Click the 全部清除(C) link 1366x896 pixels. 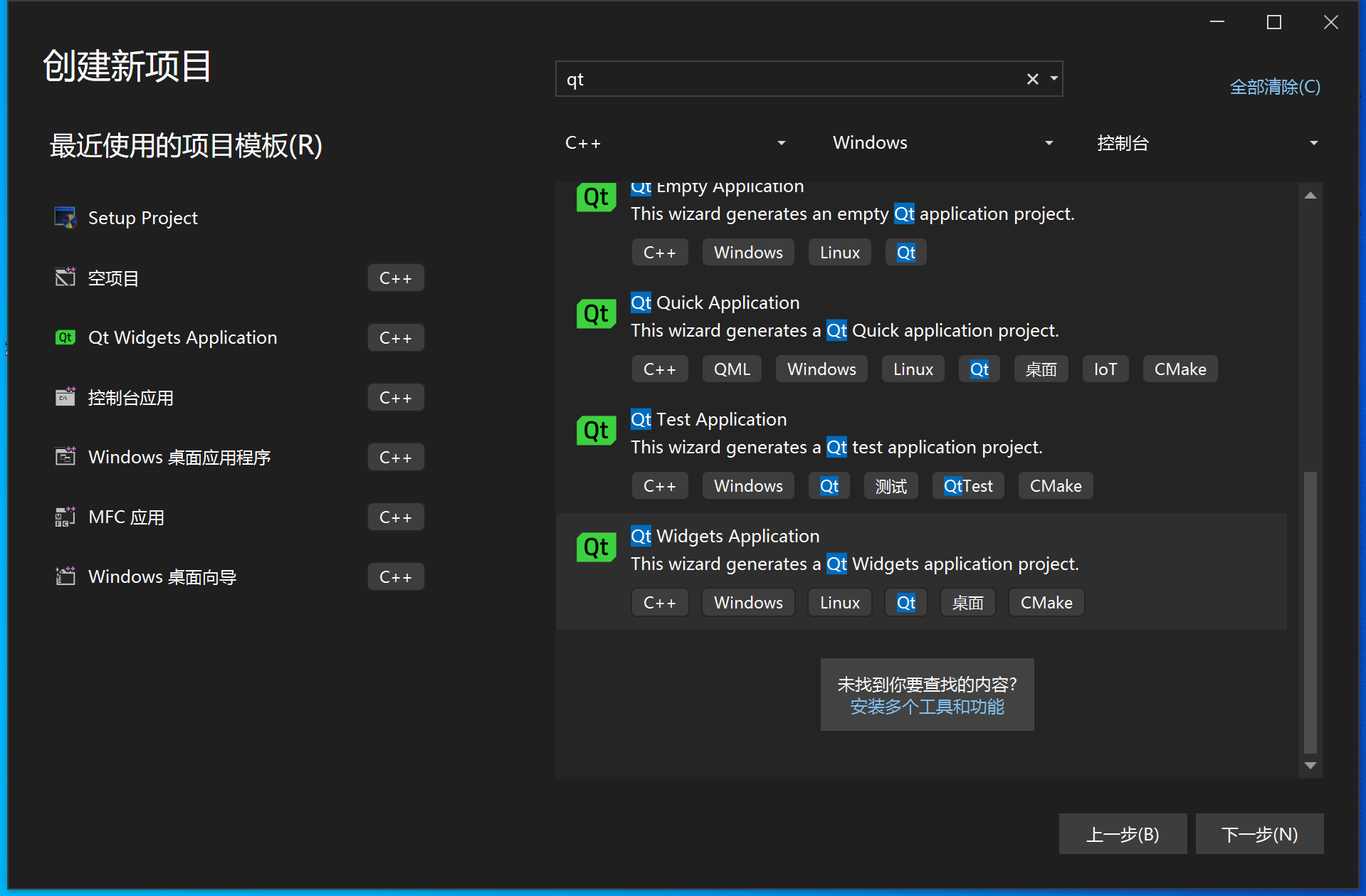pyautogui.click(x=1275, y=87)
